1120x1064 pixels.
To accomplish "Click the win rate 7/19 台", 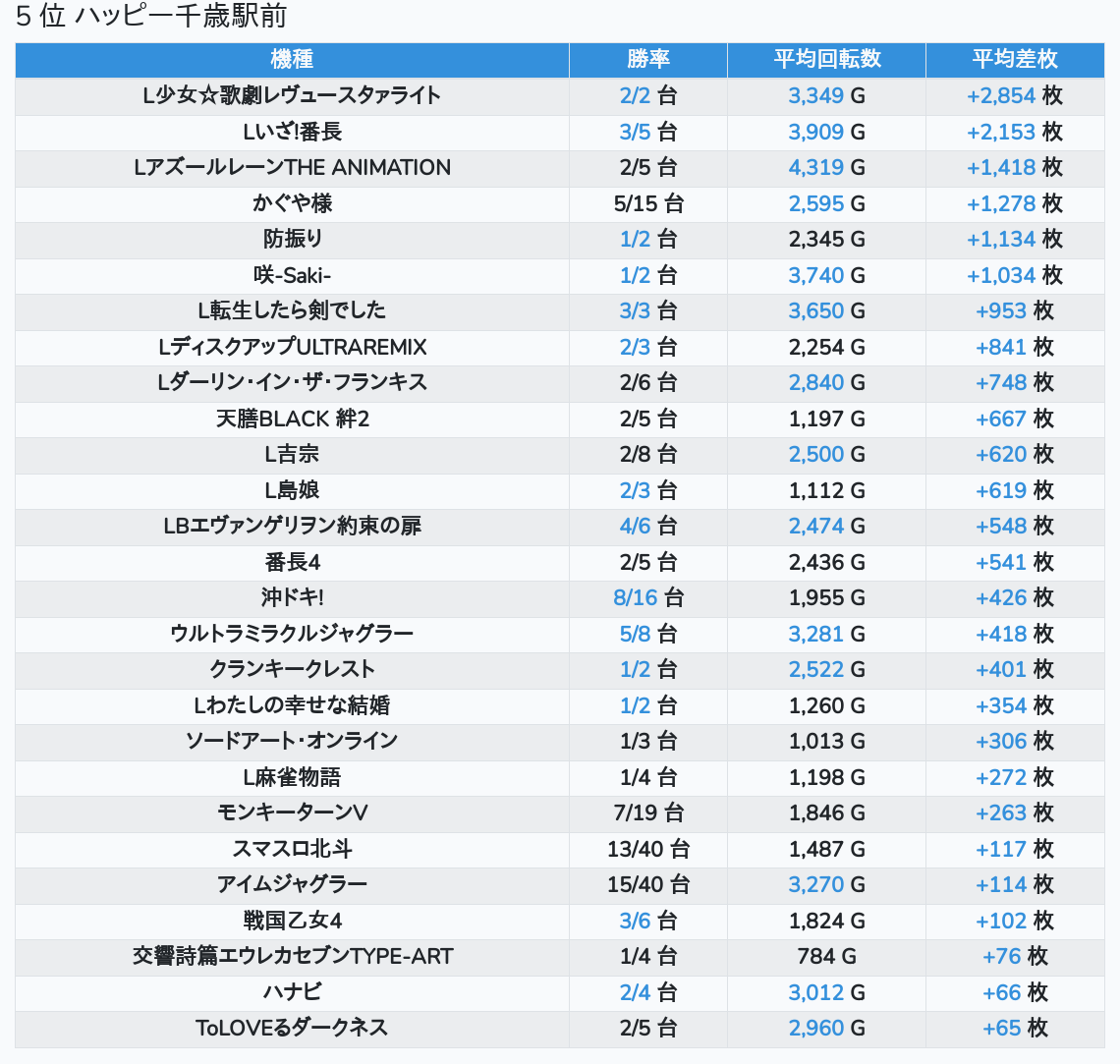I will (647, 813).
